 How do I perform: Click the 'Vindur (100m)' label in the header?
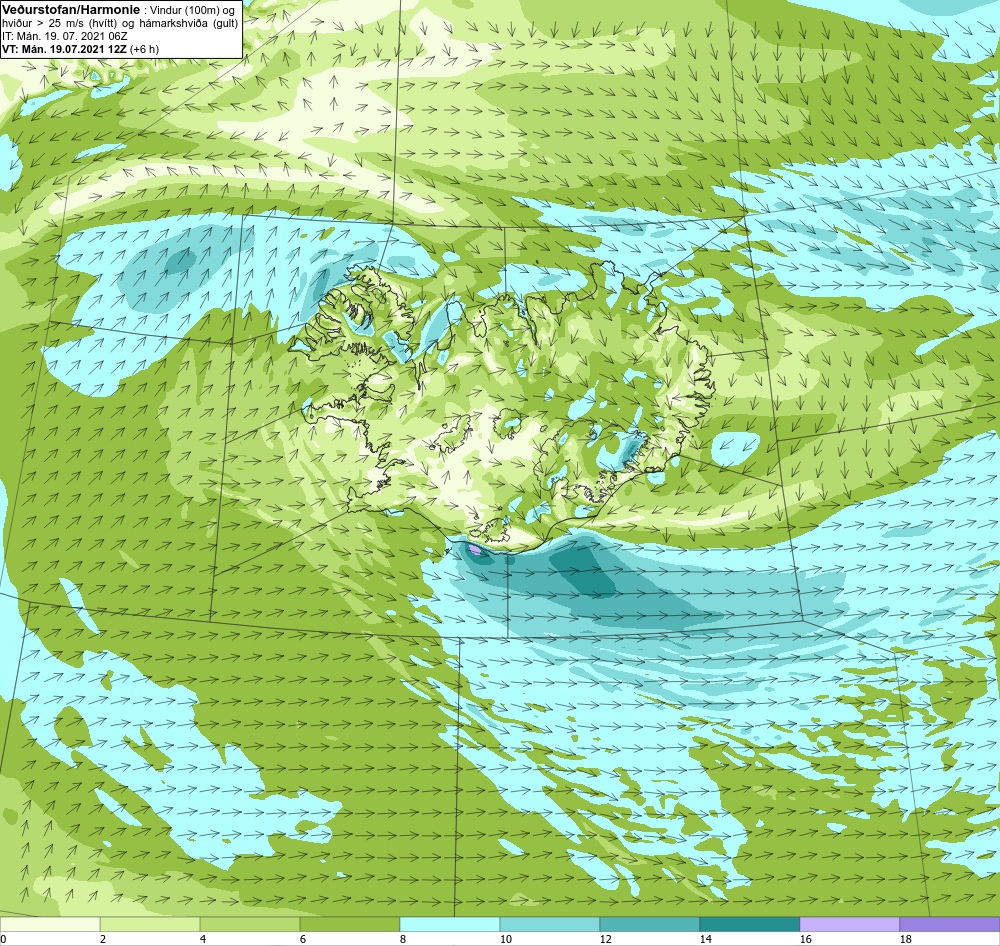click(x=182, y=10)
